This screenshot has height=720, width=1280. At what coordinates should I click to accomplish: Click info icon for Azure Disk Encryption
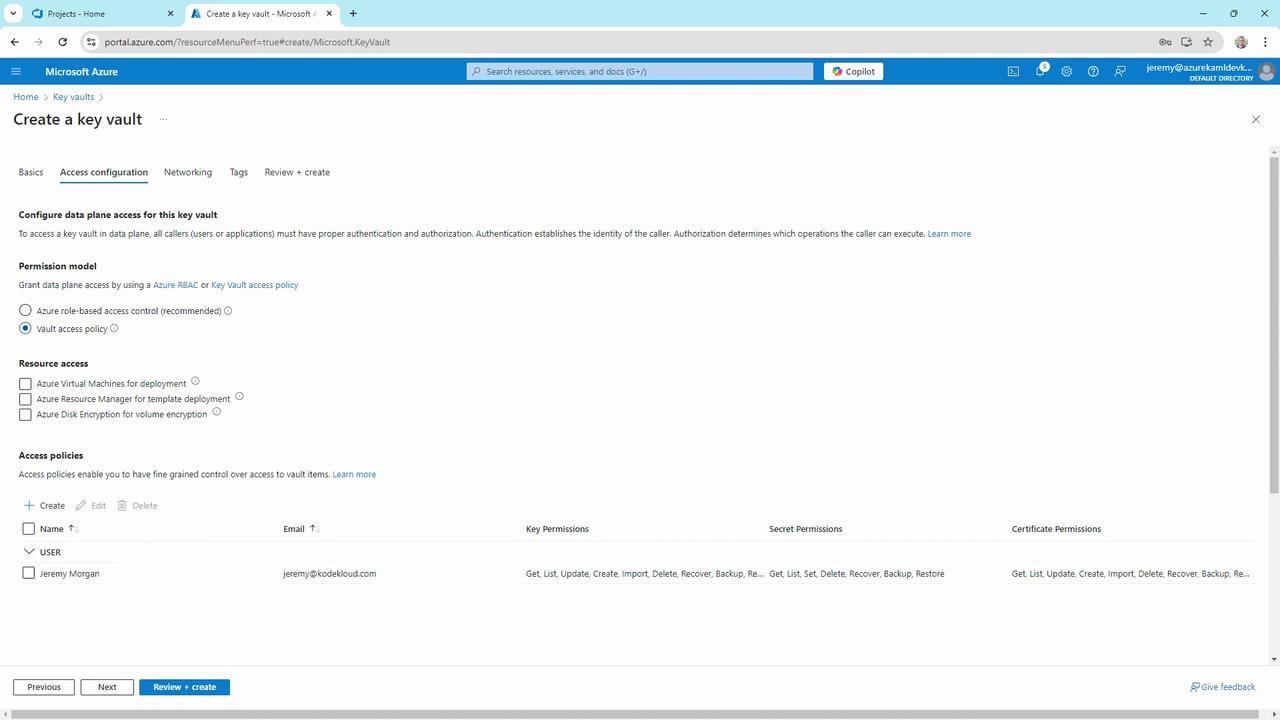(216, 411)
